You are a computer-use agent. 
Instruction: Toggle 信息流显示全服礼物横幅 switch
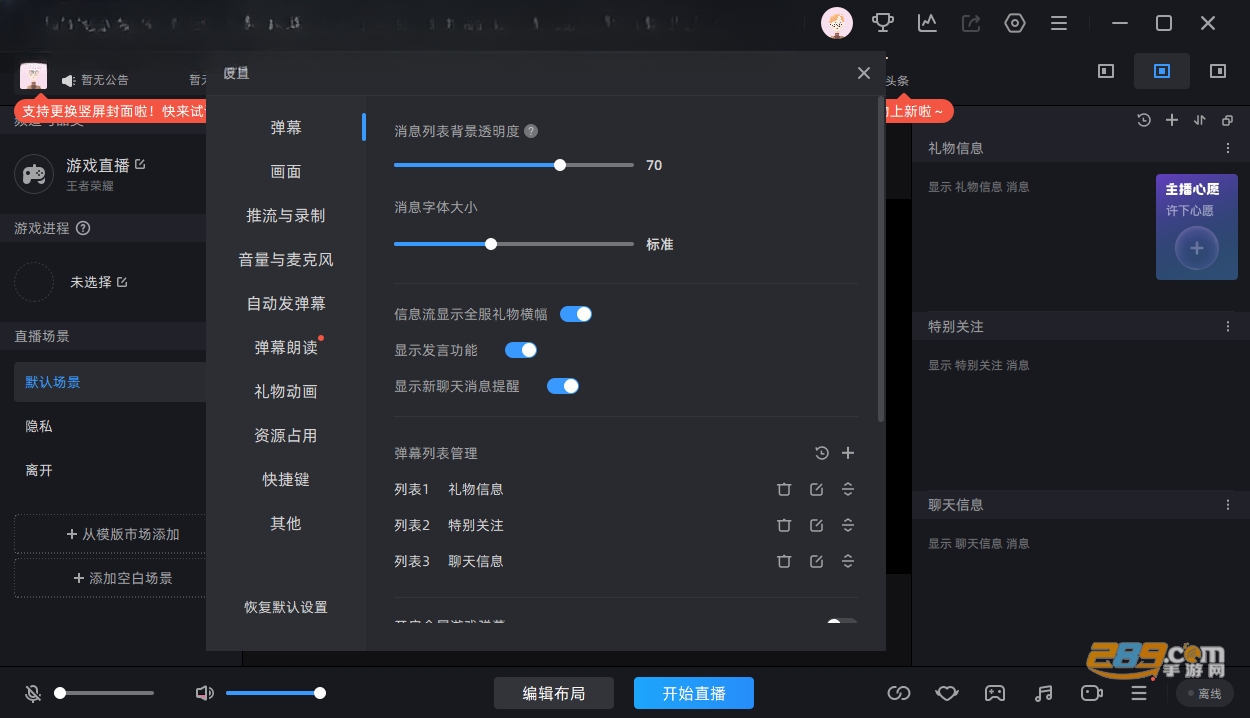tap(576, 314)
